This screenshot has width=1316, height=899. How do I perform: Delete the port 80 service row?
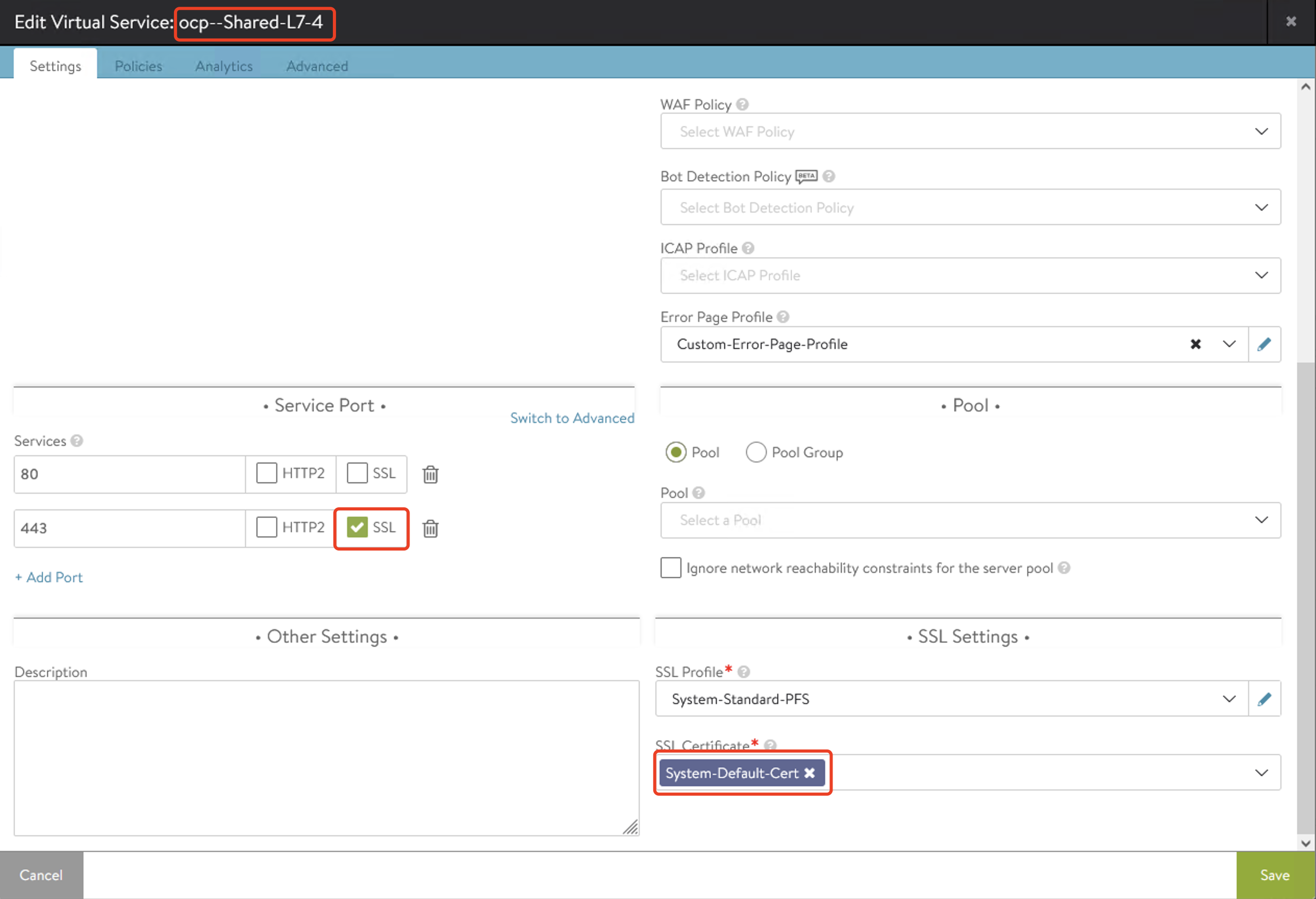tap(430, 474)
